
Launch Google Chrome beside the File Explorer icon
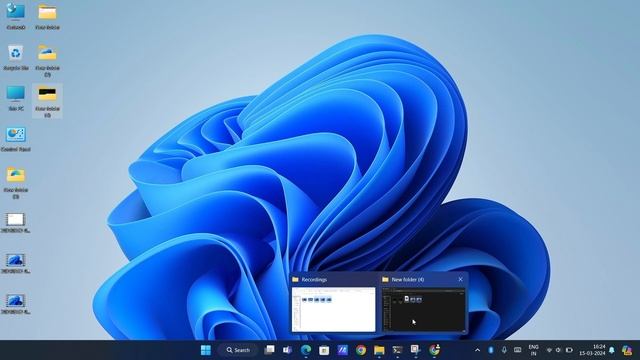click(361, 350)
